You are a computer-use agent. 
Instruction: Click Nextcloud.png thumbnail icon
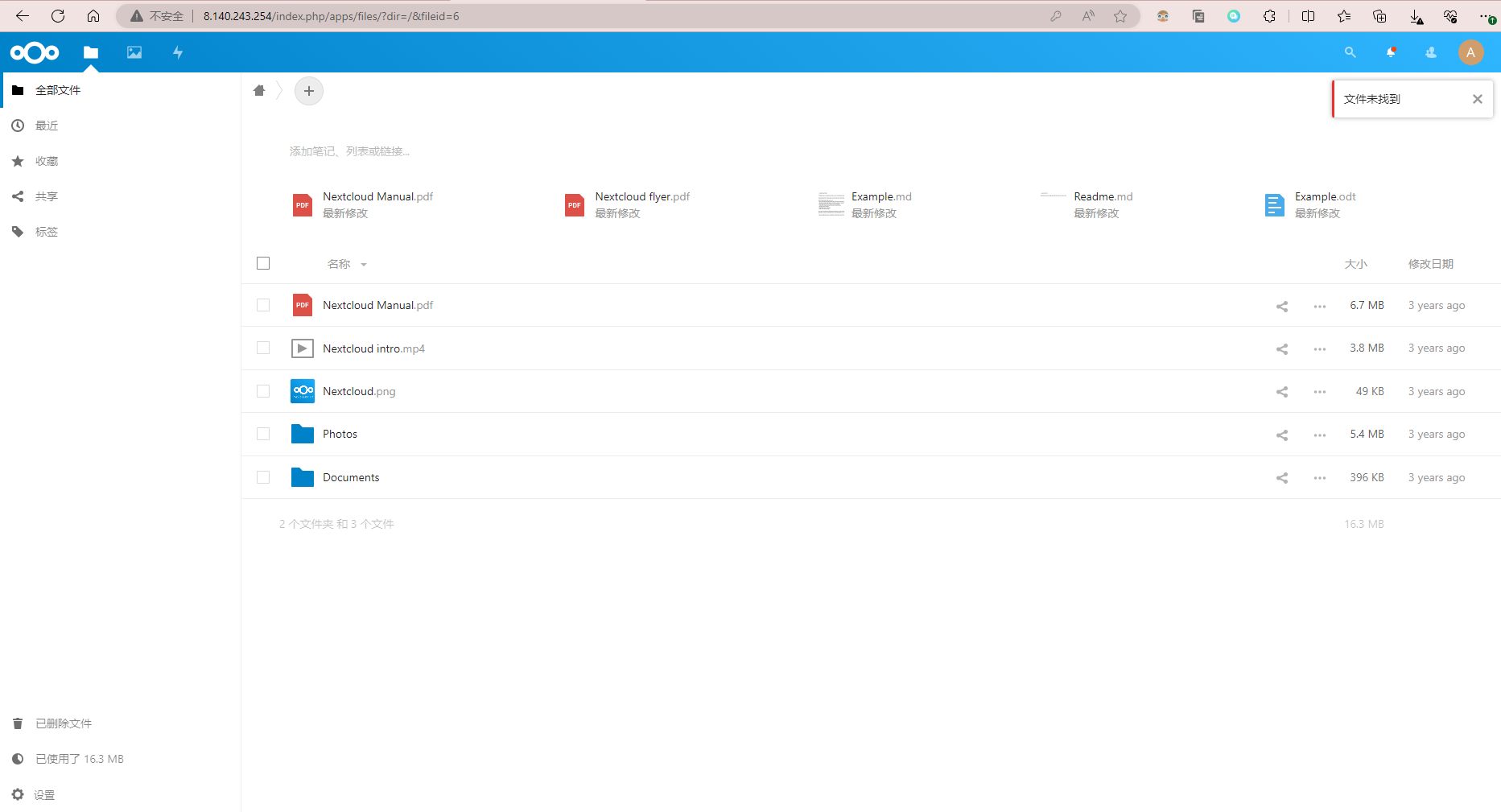click(x=303, y=391)
